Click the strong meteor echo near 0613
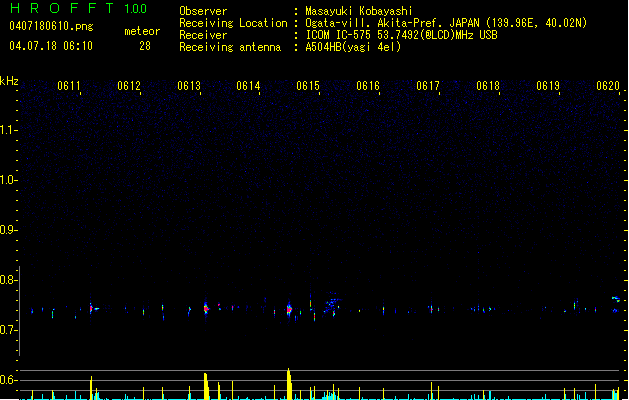The image size is (629, 400). (206, 308)
